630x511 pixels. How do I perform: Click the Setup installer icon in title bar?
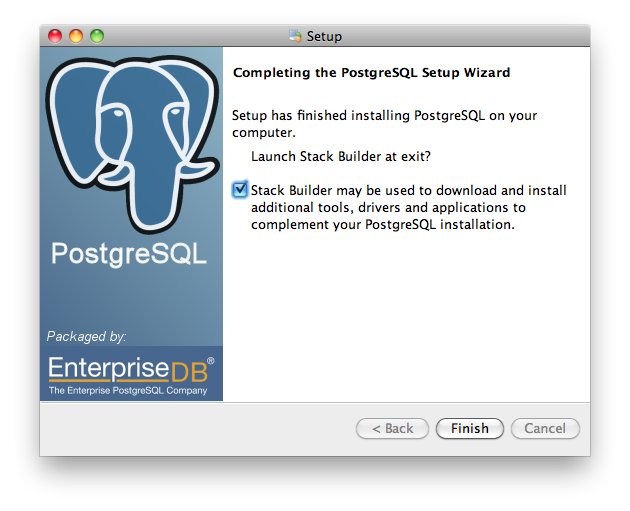(x=295, y=36)
